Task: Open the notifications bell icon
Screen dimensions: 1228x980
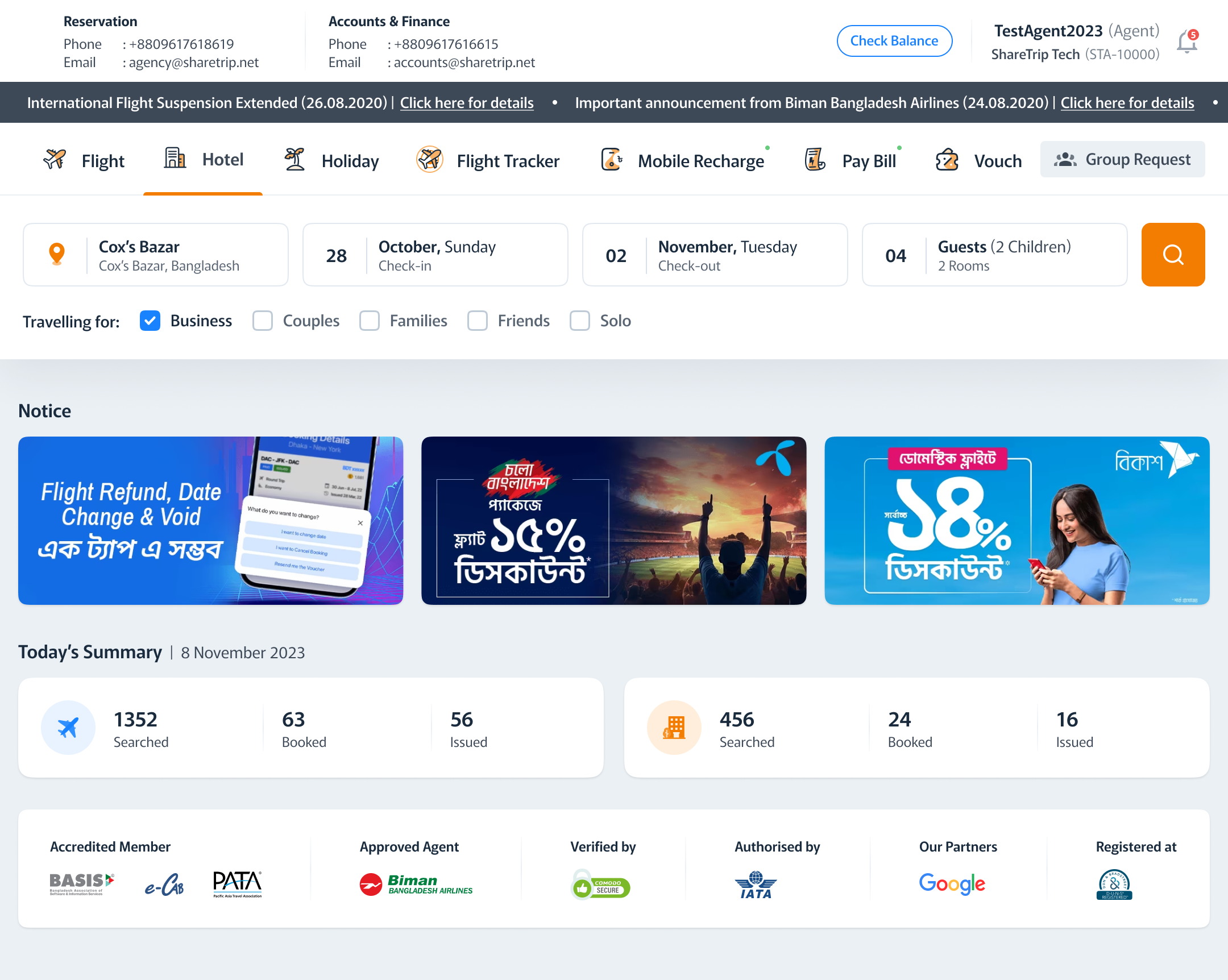Action: pyautogui.click(x=1188, y=42)
